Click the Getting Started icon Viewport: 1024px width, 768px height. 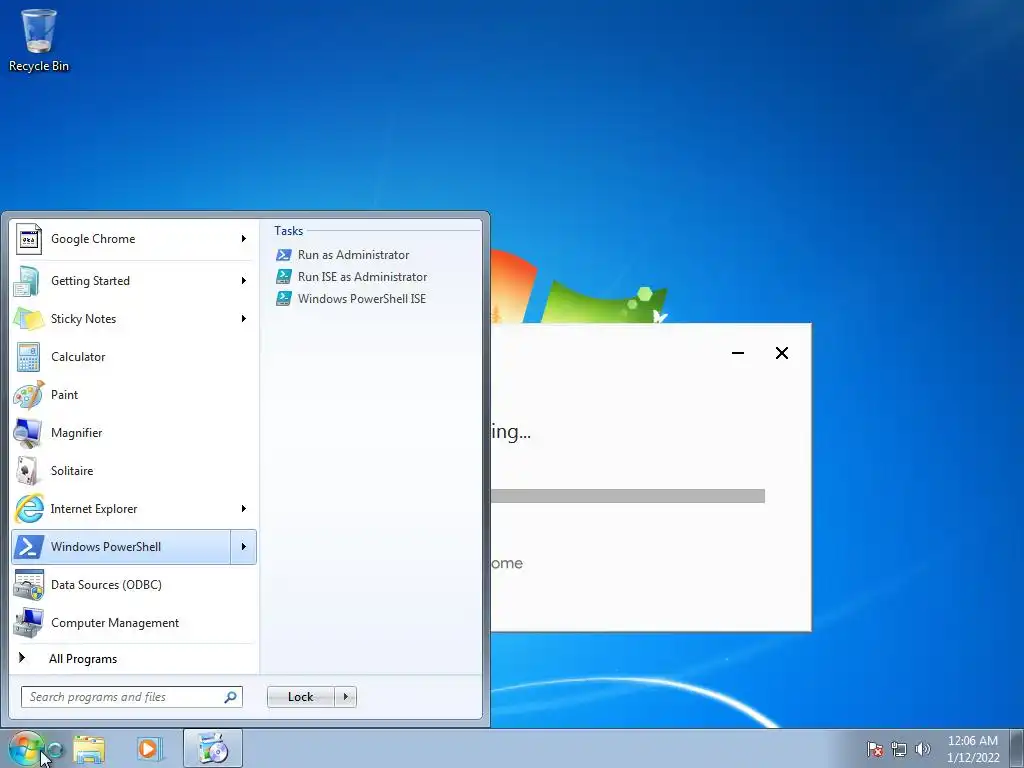pyautogui.click(x=29, y=281)
